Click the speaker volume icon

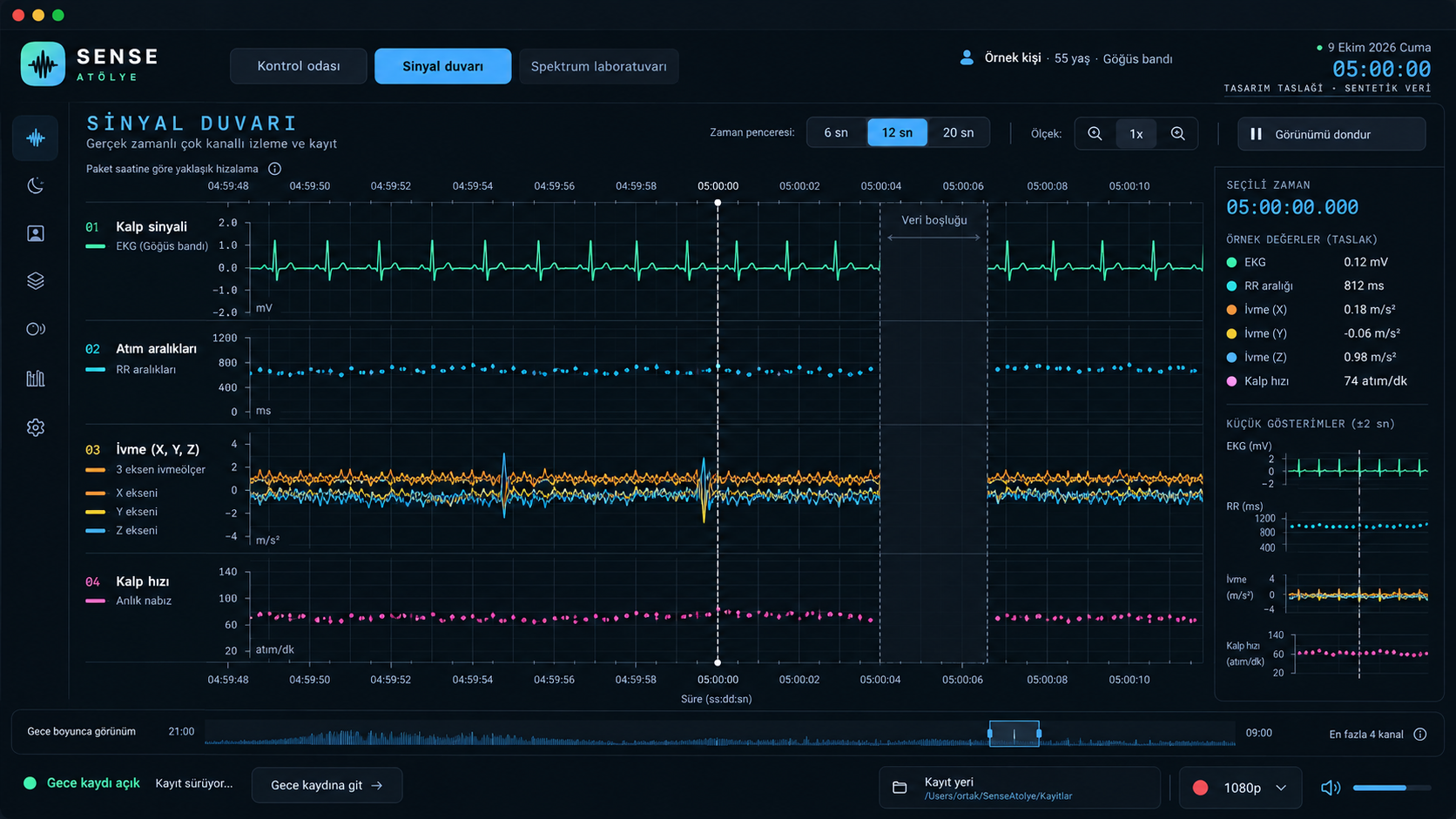[1330, 788]
